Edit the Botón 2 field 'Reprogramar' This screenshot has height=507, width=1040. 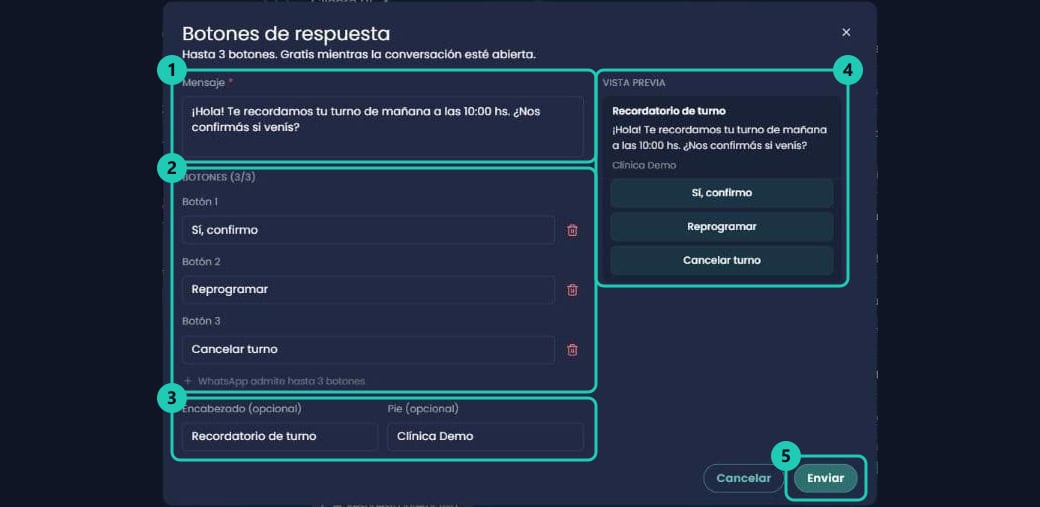click(368, 290)
